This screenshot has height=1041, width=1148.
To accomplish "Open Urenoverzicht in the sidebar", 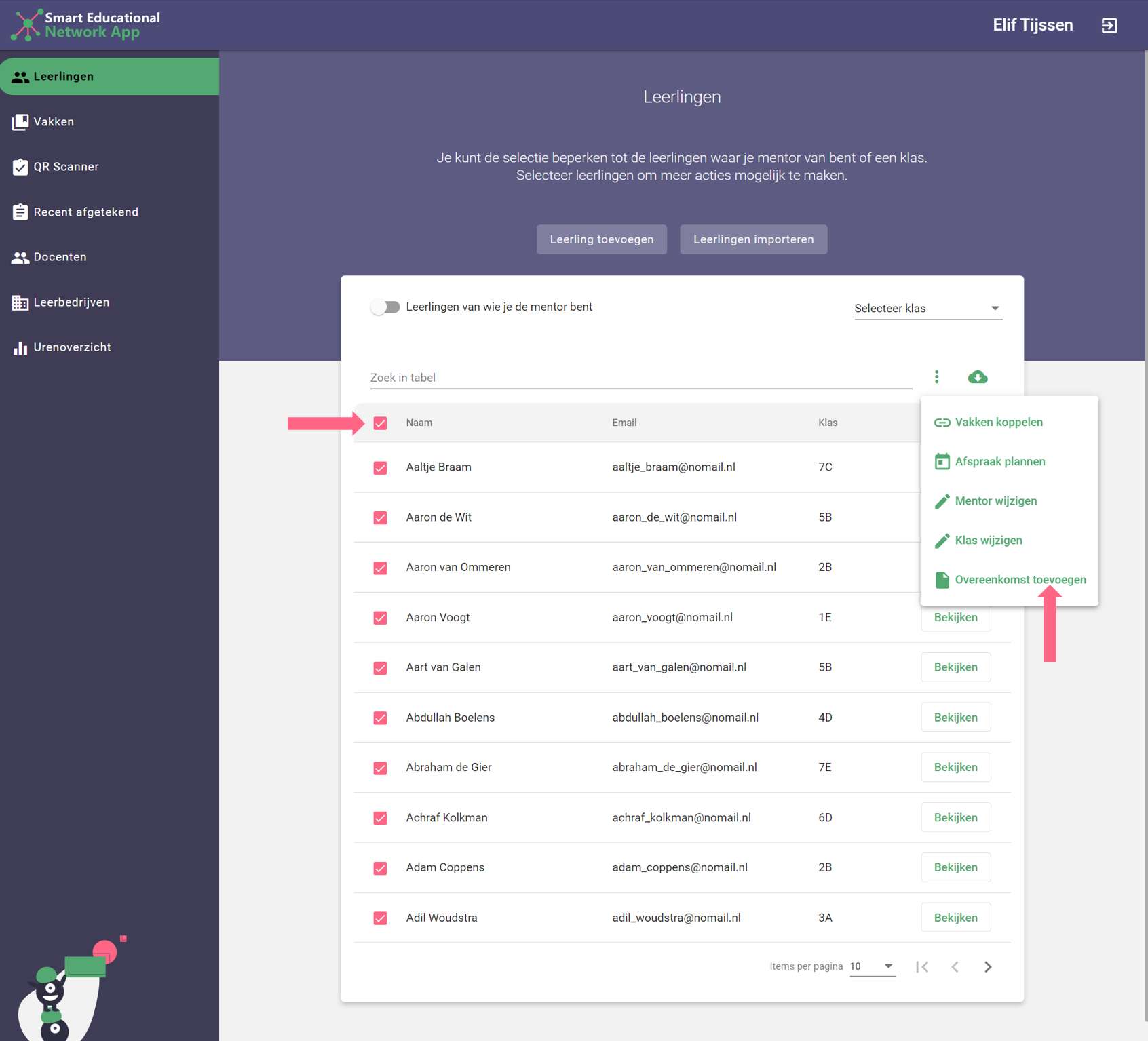I will tap(72, 347).
